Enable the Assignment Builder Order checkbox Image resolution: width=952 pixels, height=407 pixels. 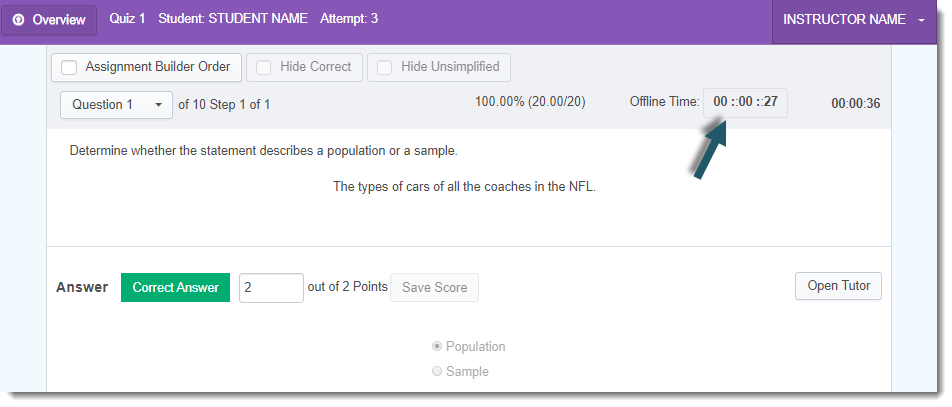coord(69,67)
